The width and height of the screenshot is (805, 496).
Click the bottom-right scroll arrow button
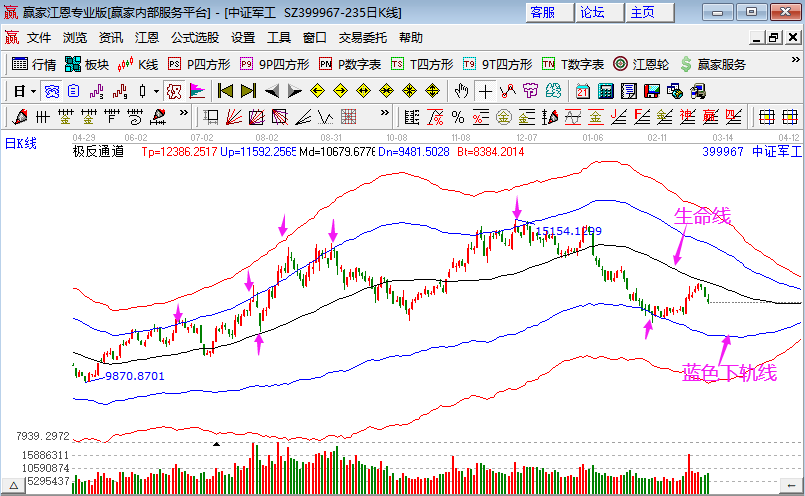791,485
